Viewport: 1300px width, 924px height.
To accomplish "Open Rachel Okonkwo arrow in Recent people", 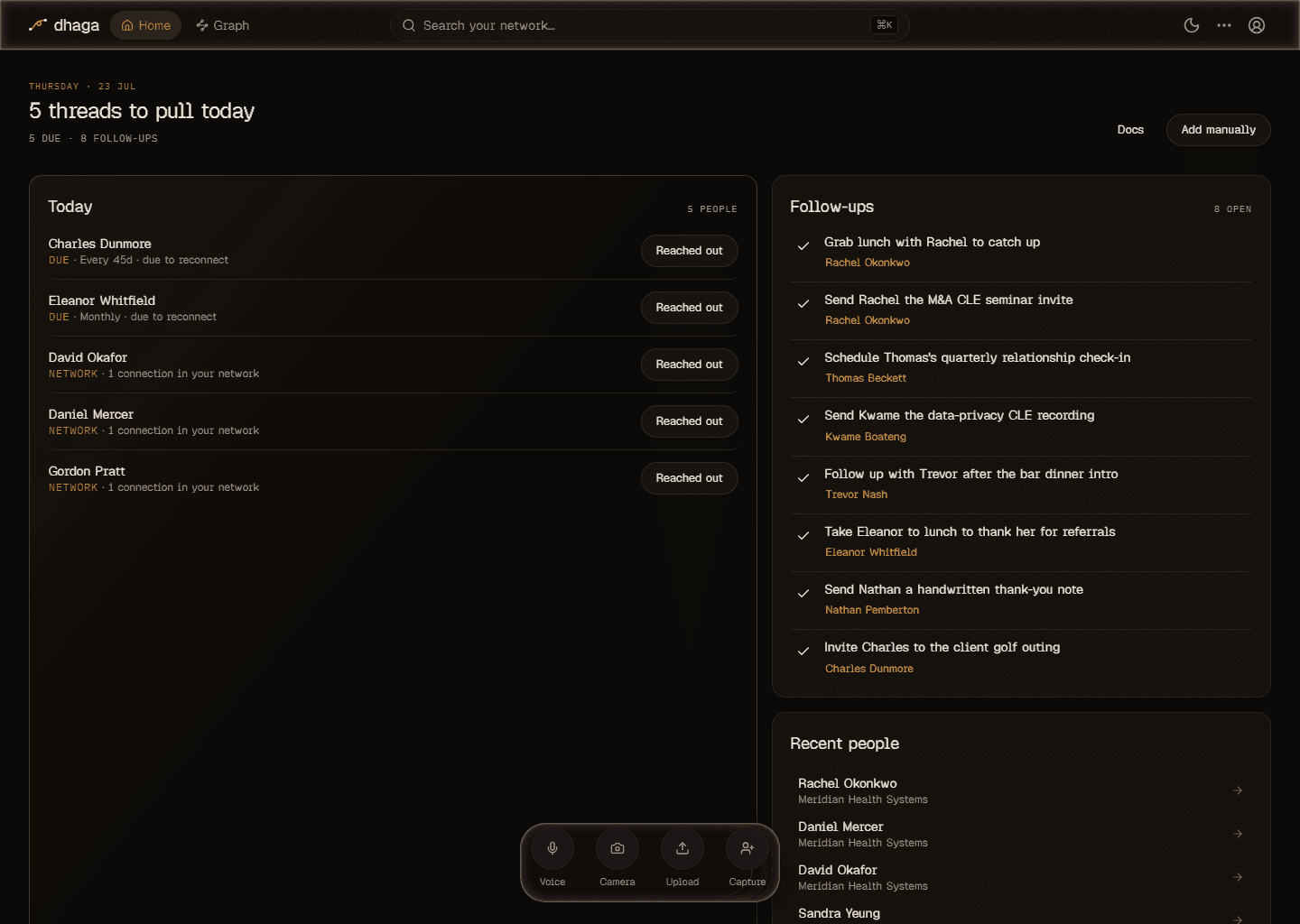I will (1238, 790).
